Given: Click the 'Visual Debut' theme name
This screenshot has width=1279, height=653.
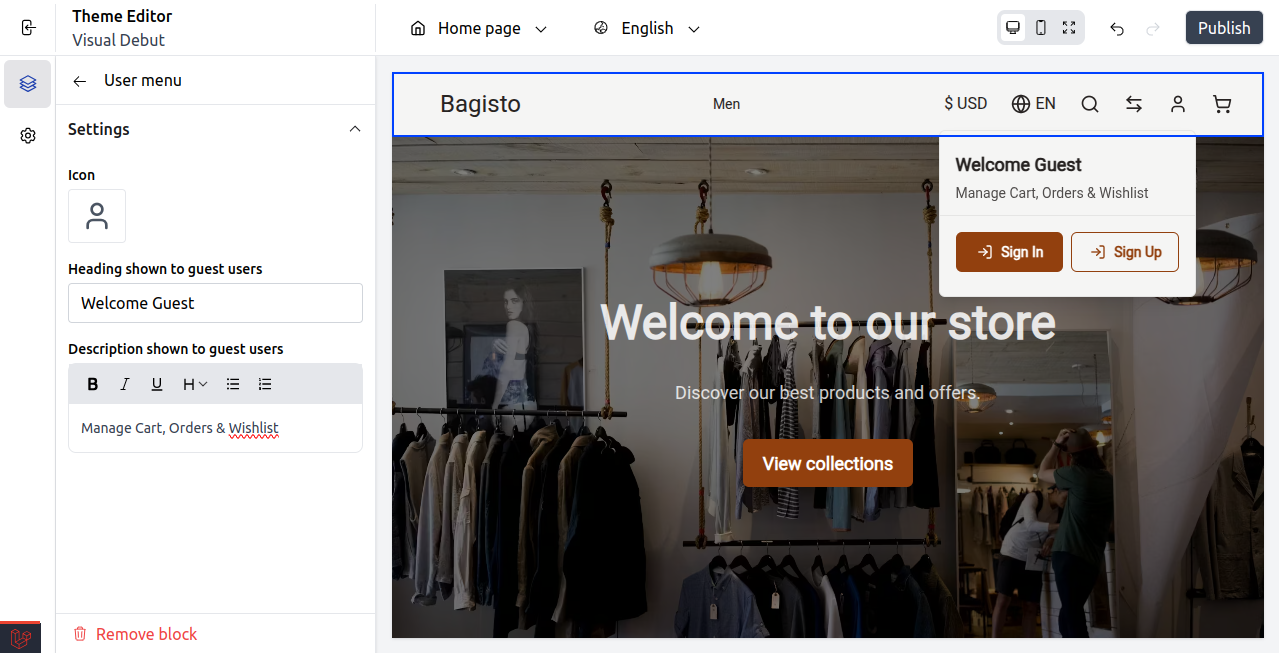Looking at the screenshot, I should coord(118,40).
